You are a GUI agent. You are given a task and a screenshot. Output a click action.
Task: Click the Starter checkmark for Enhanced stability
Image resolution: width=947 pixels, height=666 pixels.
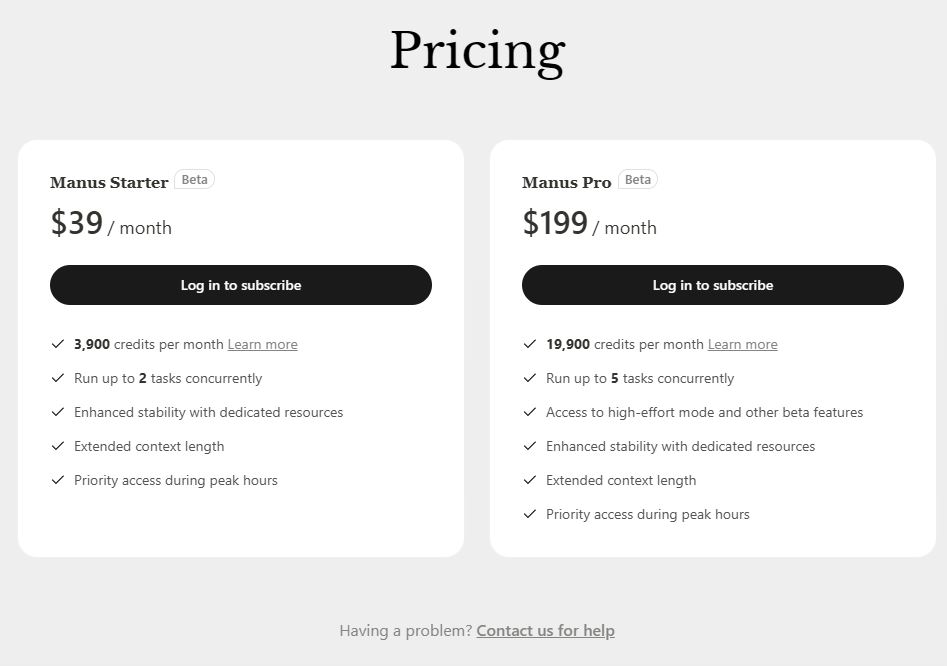tap(58, 412)
